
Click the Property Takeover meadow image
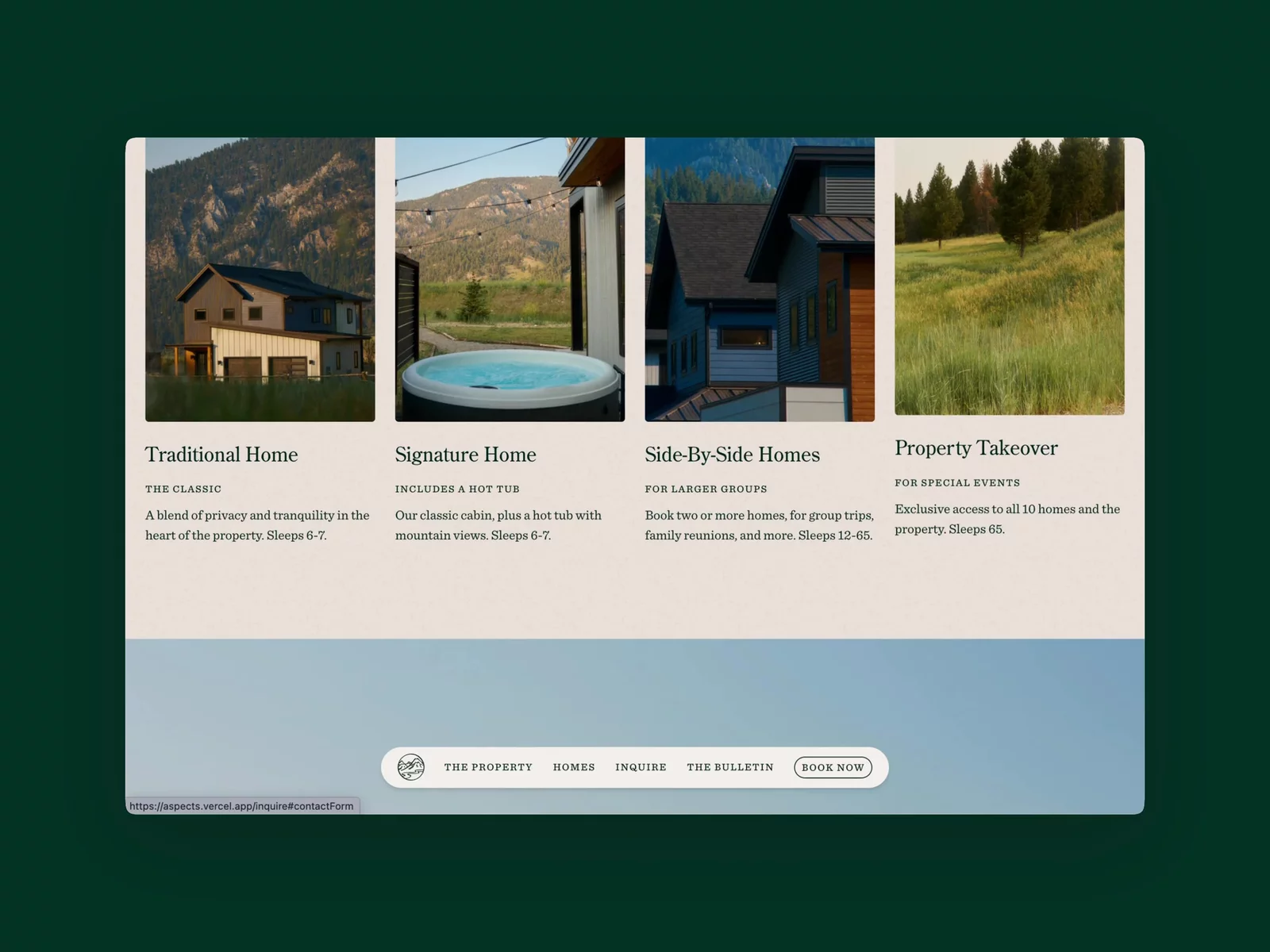pos(1010,276)
